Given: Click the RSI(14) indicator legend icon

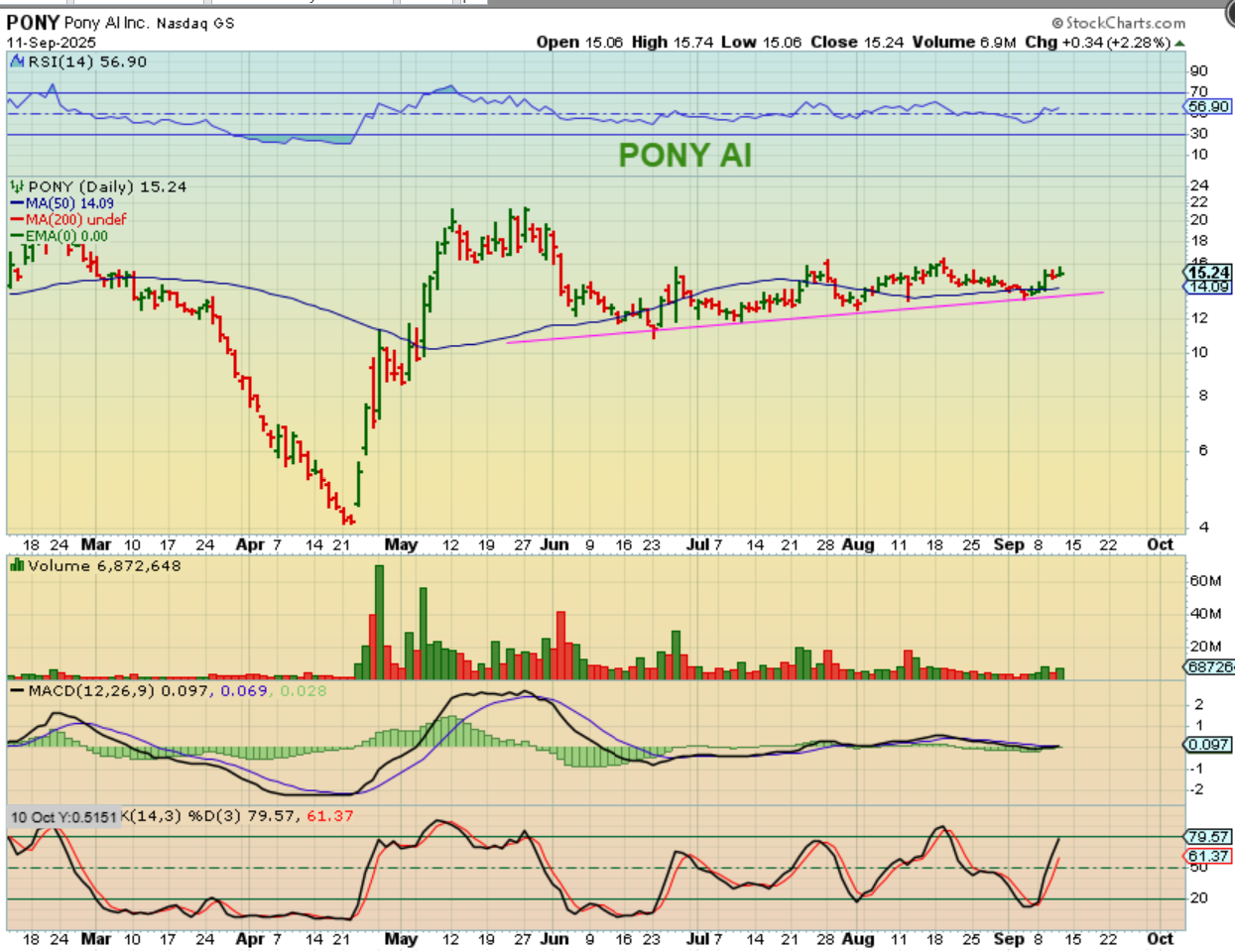Looking at the screenshot, I should (16, 61).
